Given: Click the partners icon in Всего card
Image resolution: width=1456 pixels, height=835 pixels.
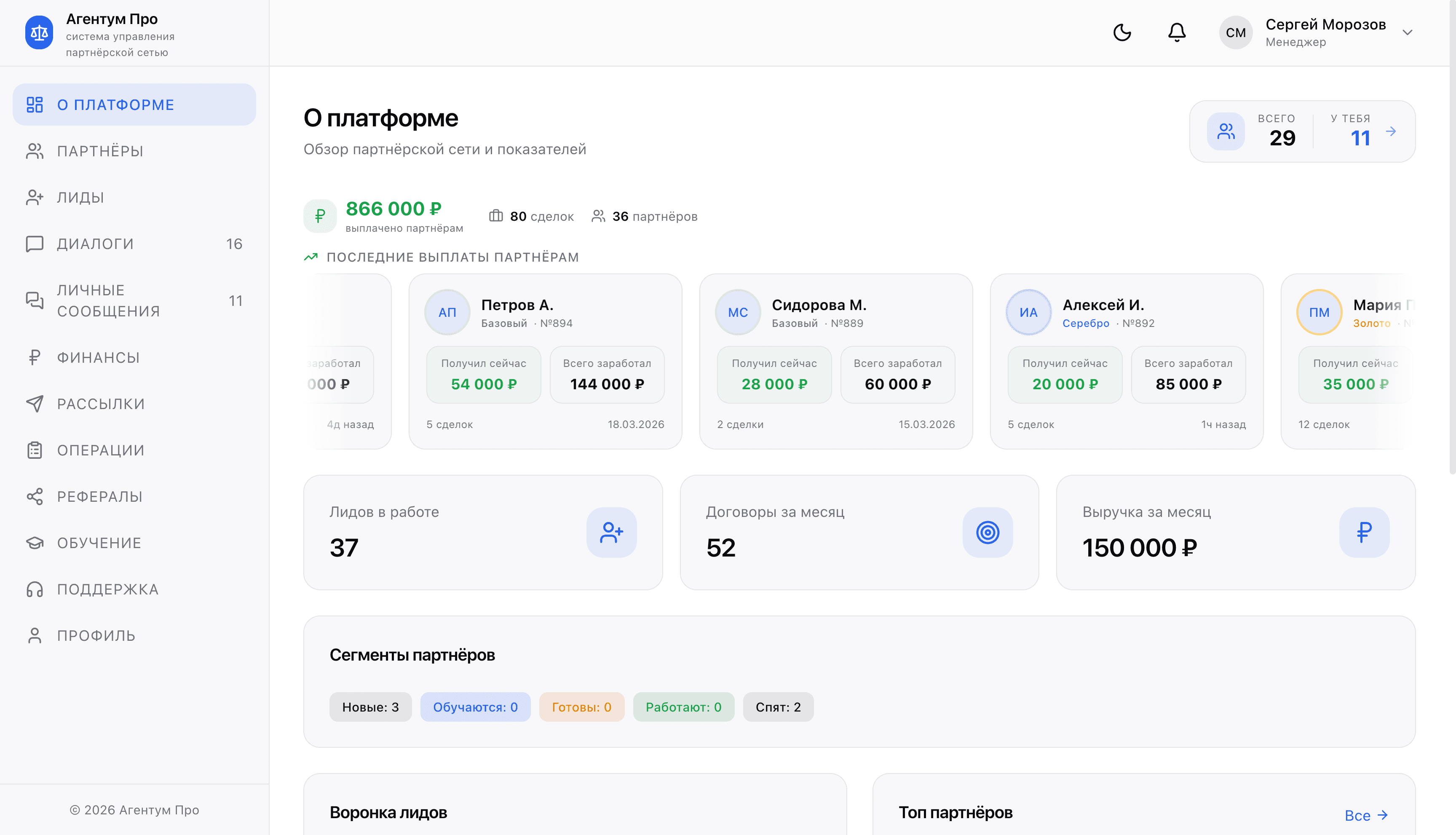Looking at the screenshot, I should point(1226,131).
